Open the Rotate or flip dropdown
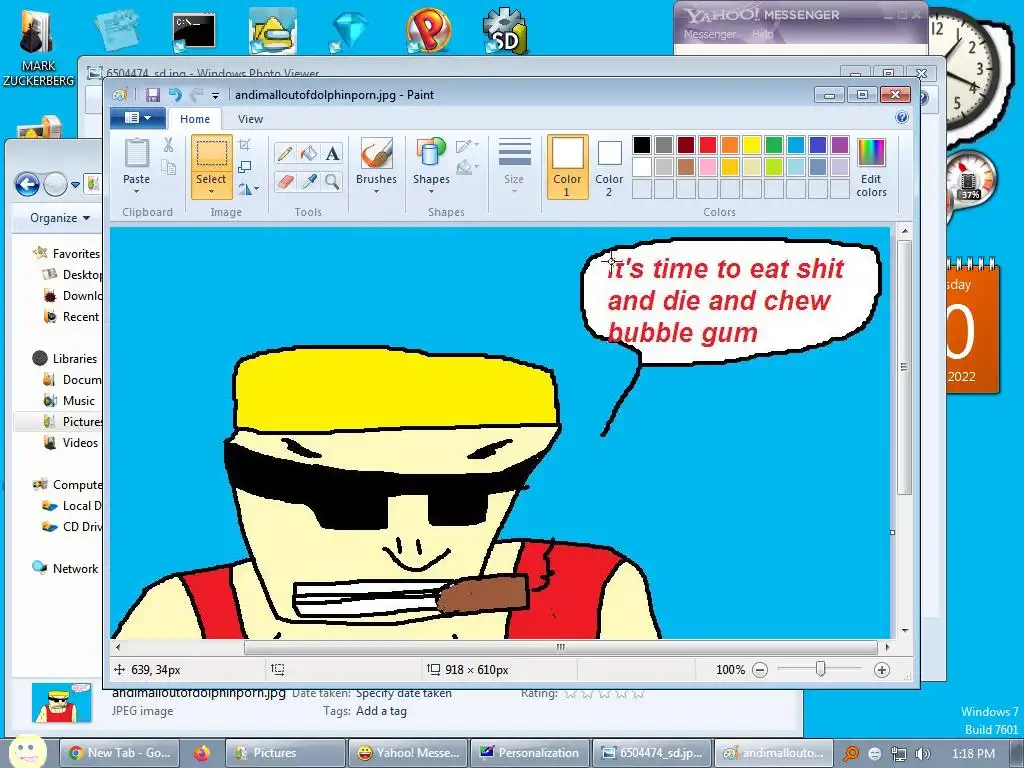The image size is (1024, 768). click(248, 189)
